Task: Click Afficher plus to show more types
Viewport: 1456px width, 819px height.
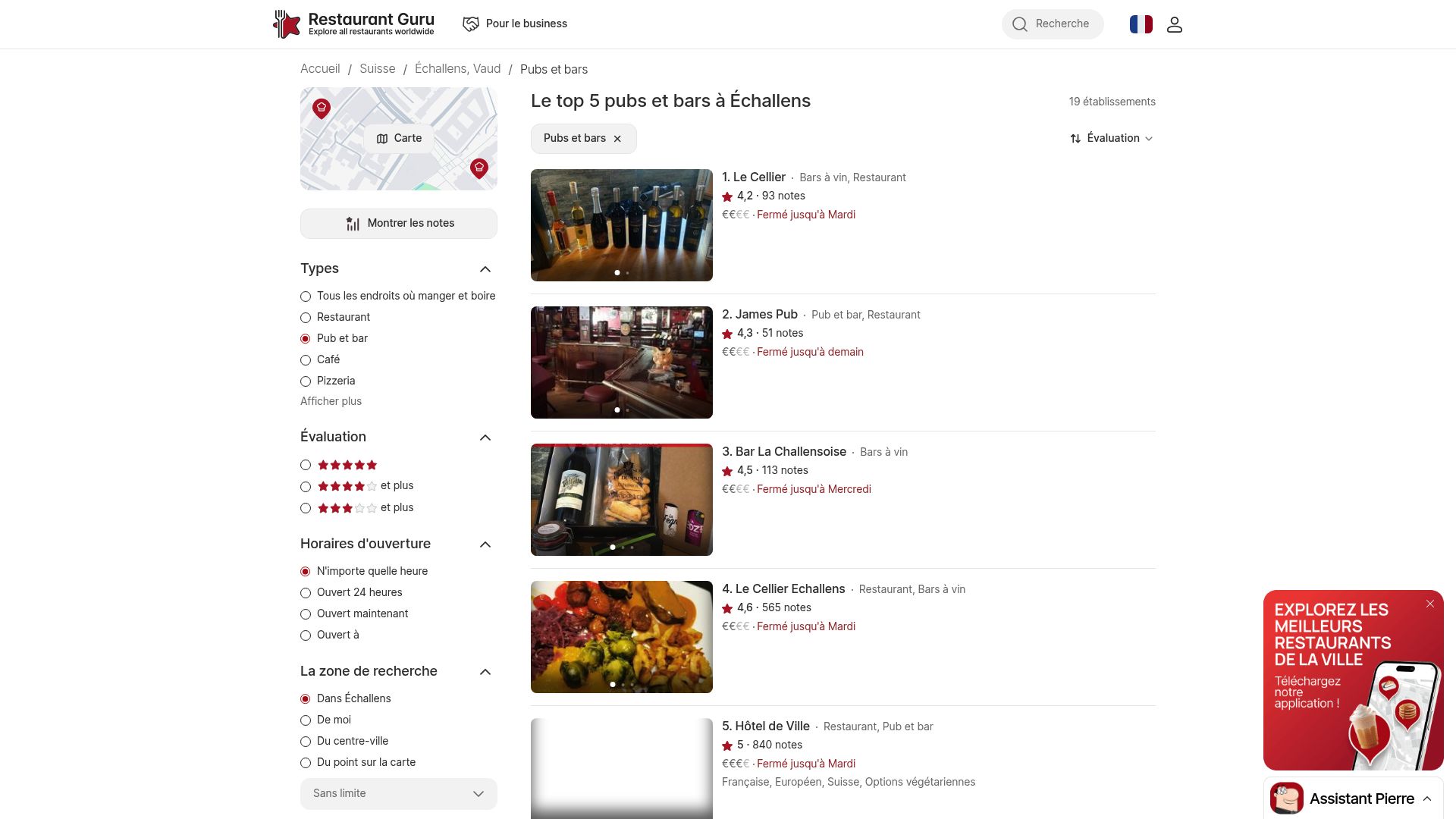Action: pos(331,401)
